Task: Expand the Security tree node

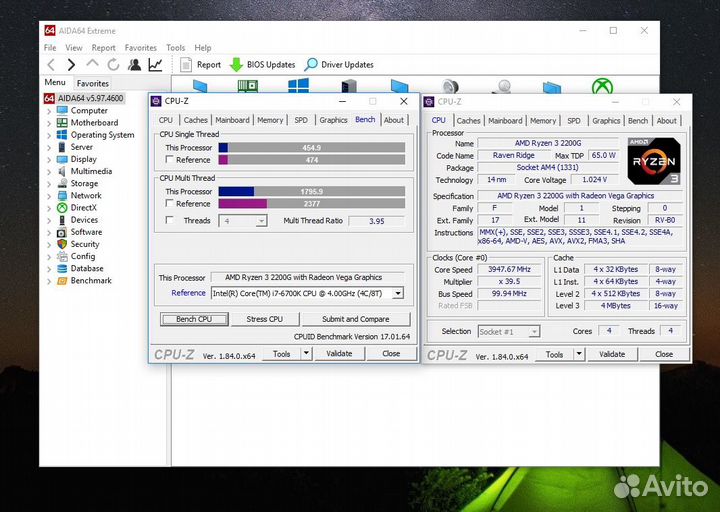Action: click(x=49, y=245)
